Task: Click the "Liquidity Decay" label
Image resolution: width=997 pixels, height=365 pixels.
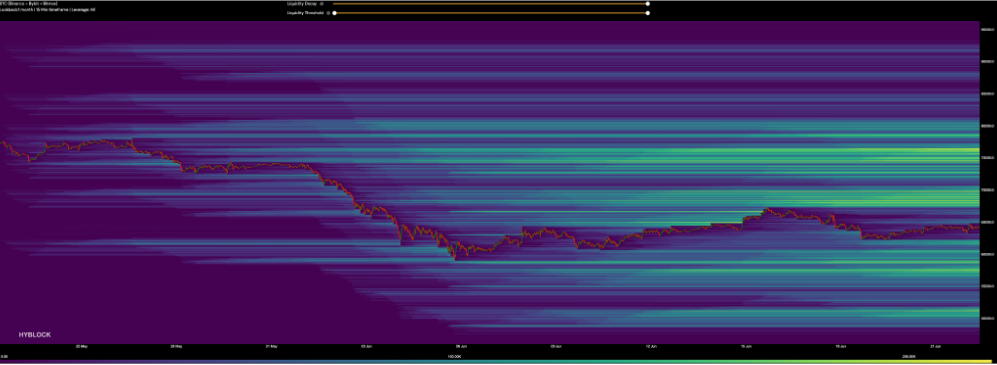Action: click(303, 3)
